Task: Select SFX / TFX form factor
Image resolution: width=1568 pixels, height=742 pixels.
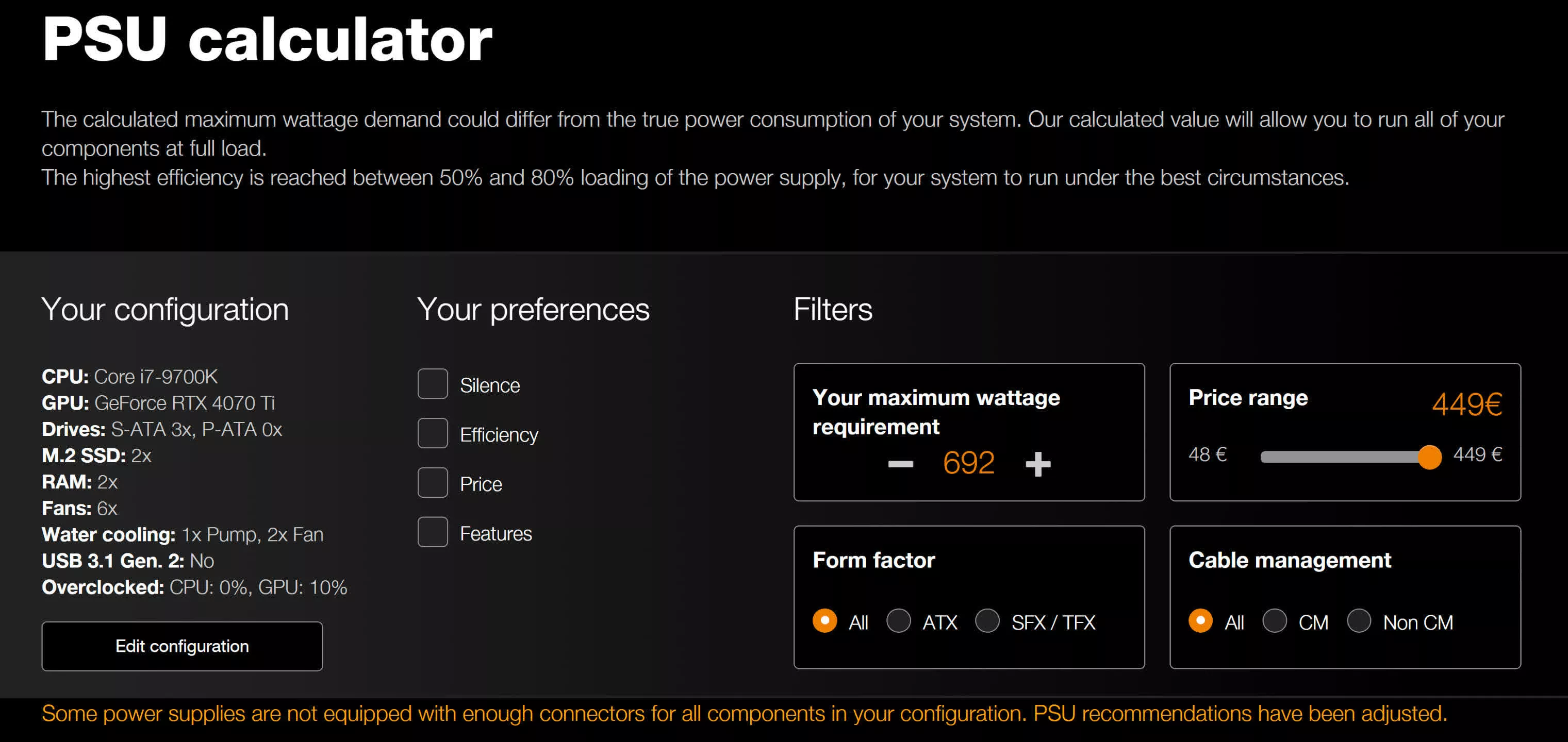Action: click(x=987, y=621)
